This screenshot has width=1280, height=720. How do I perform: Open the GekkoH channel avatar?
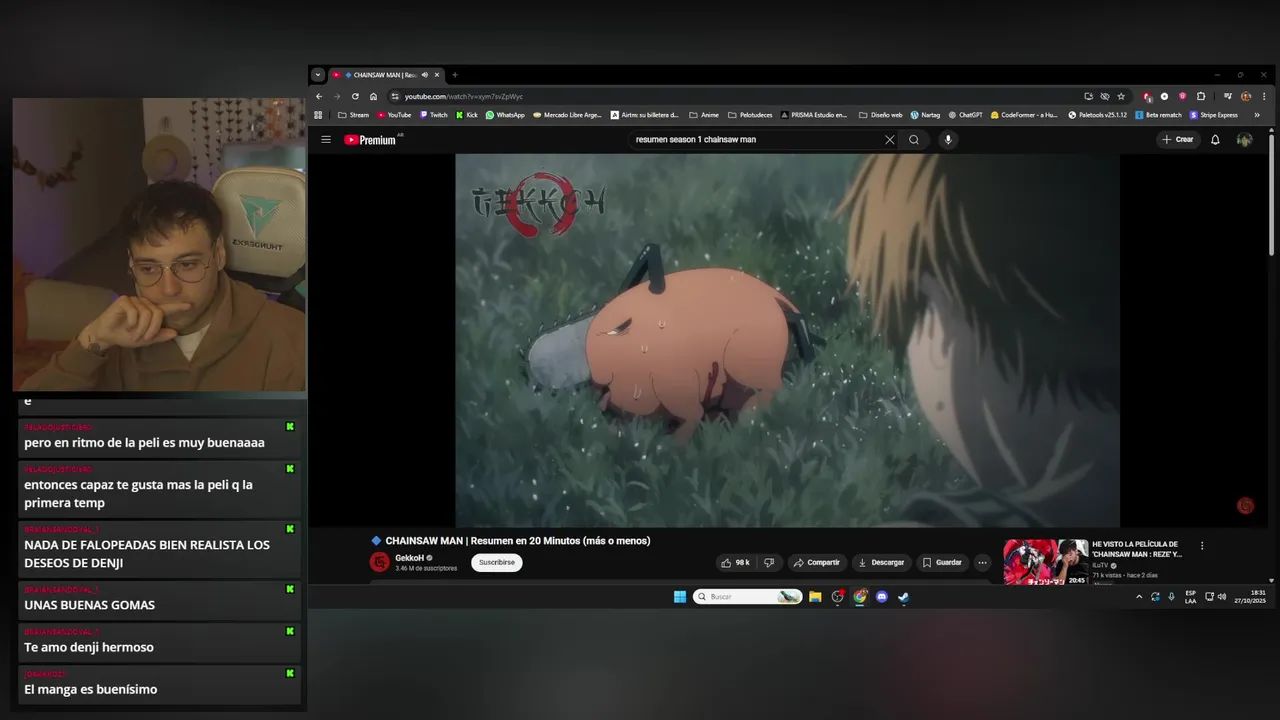click(379, 563)
